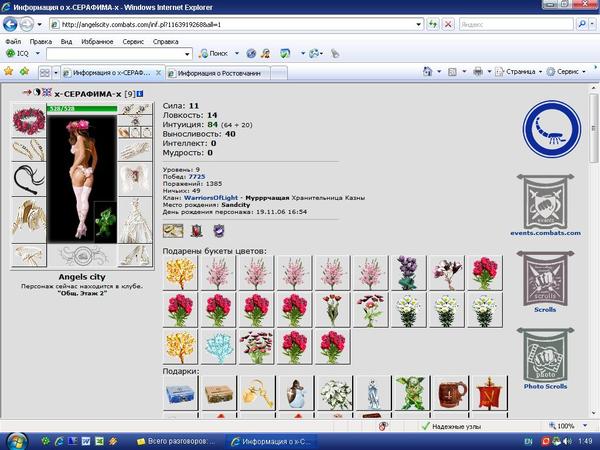Screen dimensions: 600x450
Task: Open the tab list dropdown beside Quick Tabs
Action: 56,73
